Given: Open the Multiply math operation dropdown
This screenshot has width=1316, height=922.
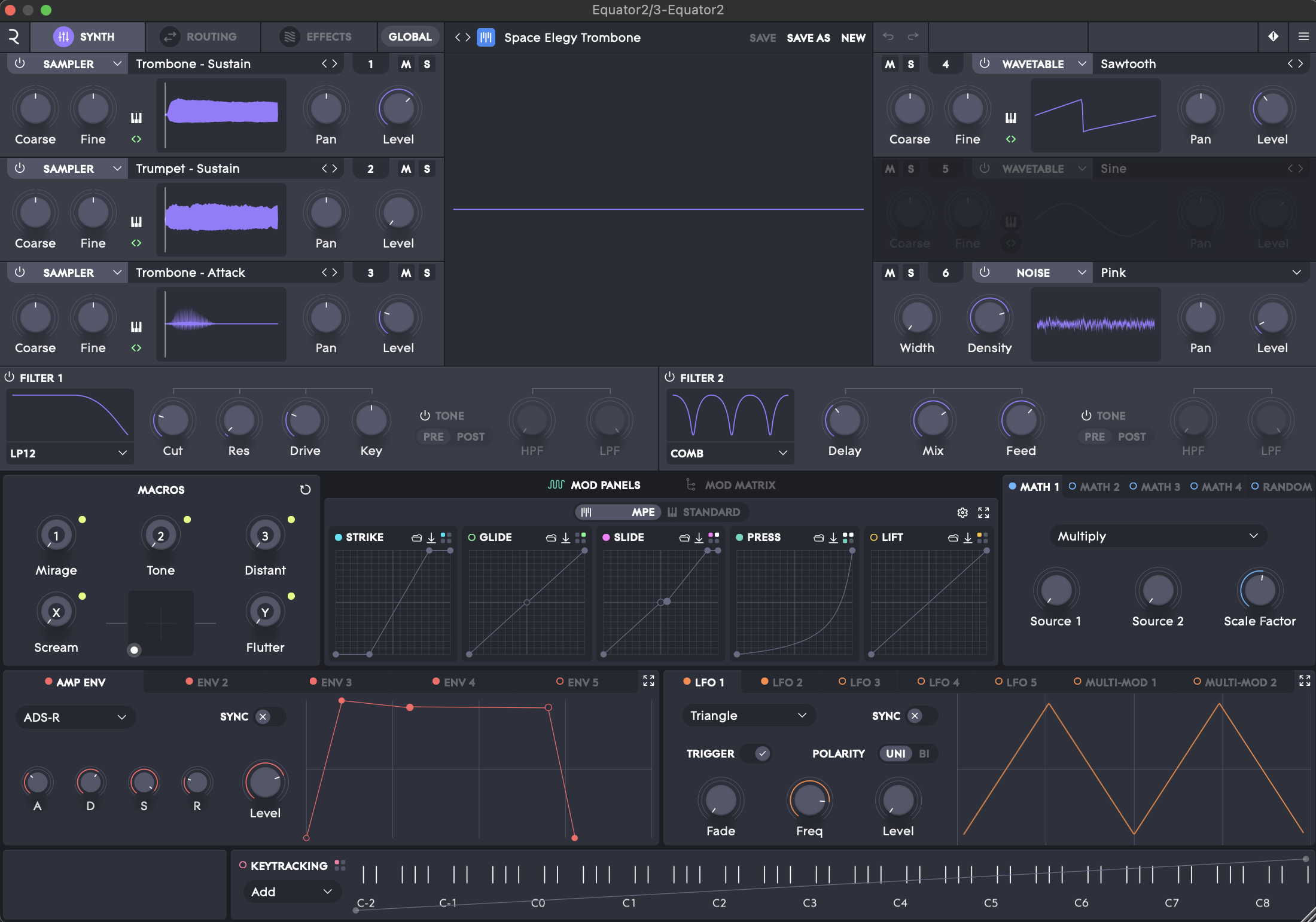Looking at the screenshot, I should (1158, 536).
